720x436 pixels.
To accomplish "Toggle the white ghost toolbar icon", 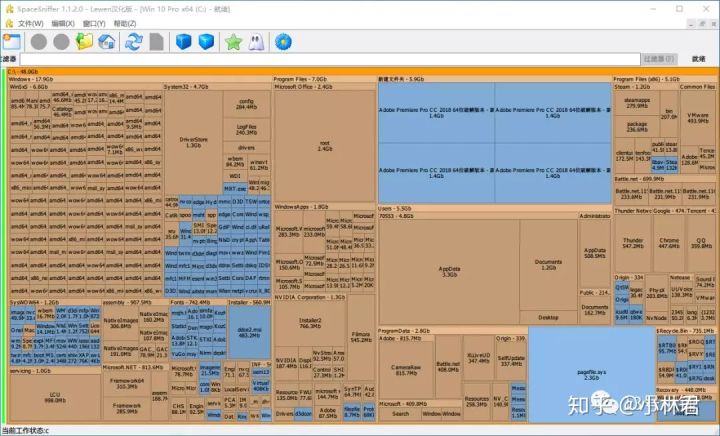I will coord(256,41).
